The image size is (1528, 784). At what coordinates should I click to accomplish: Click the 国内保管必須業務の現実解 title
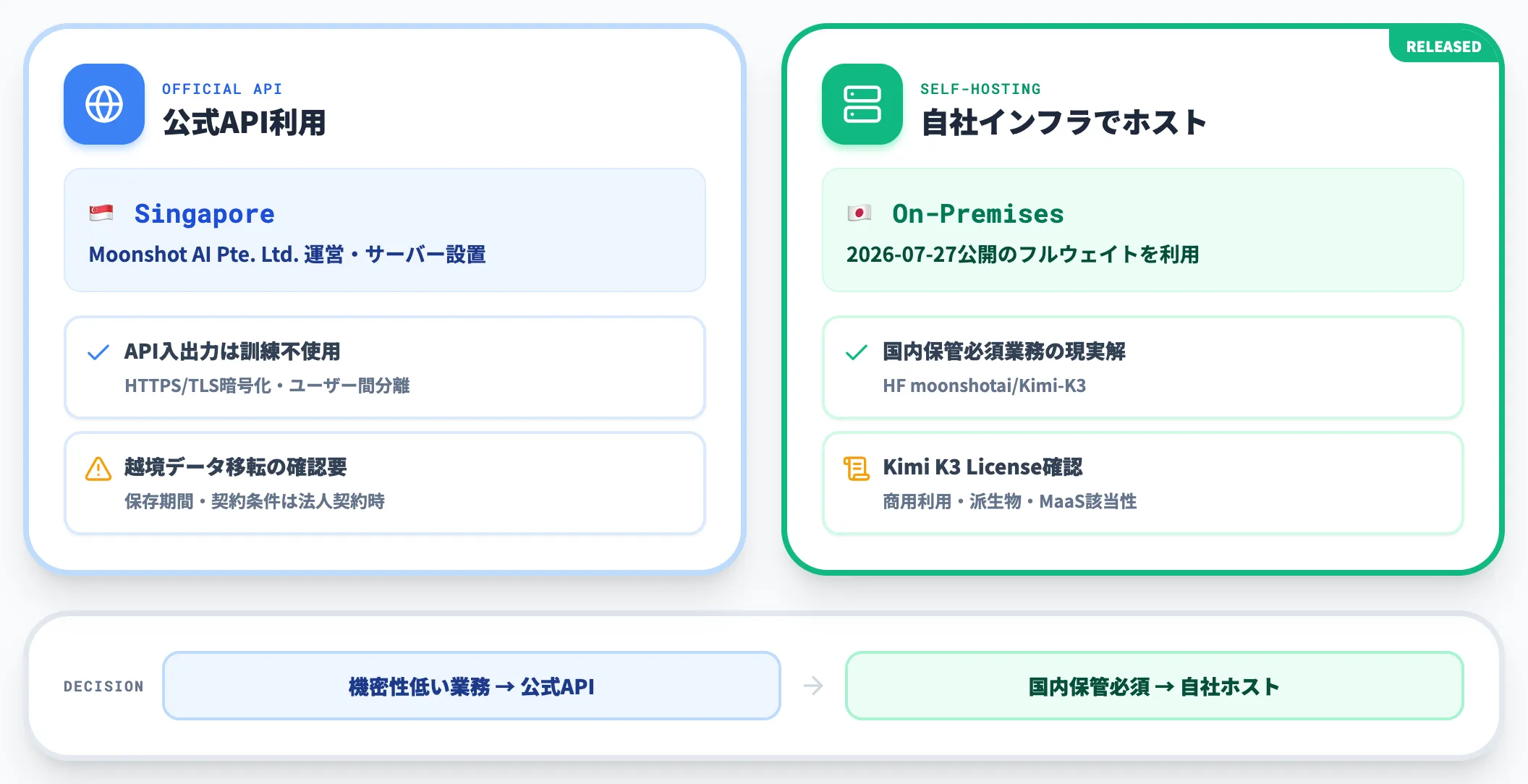pyautogui.click(x=1004, y=351)
